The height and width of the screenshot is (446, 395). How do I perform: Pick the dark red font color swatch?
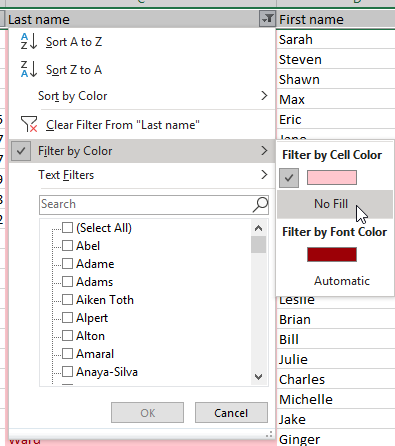(332, 255)
